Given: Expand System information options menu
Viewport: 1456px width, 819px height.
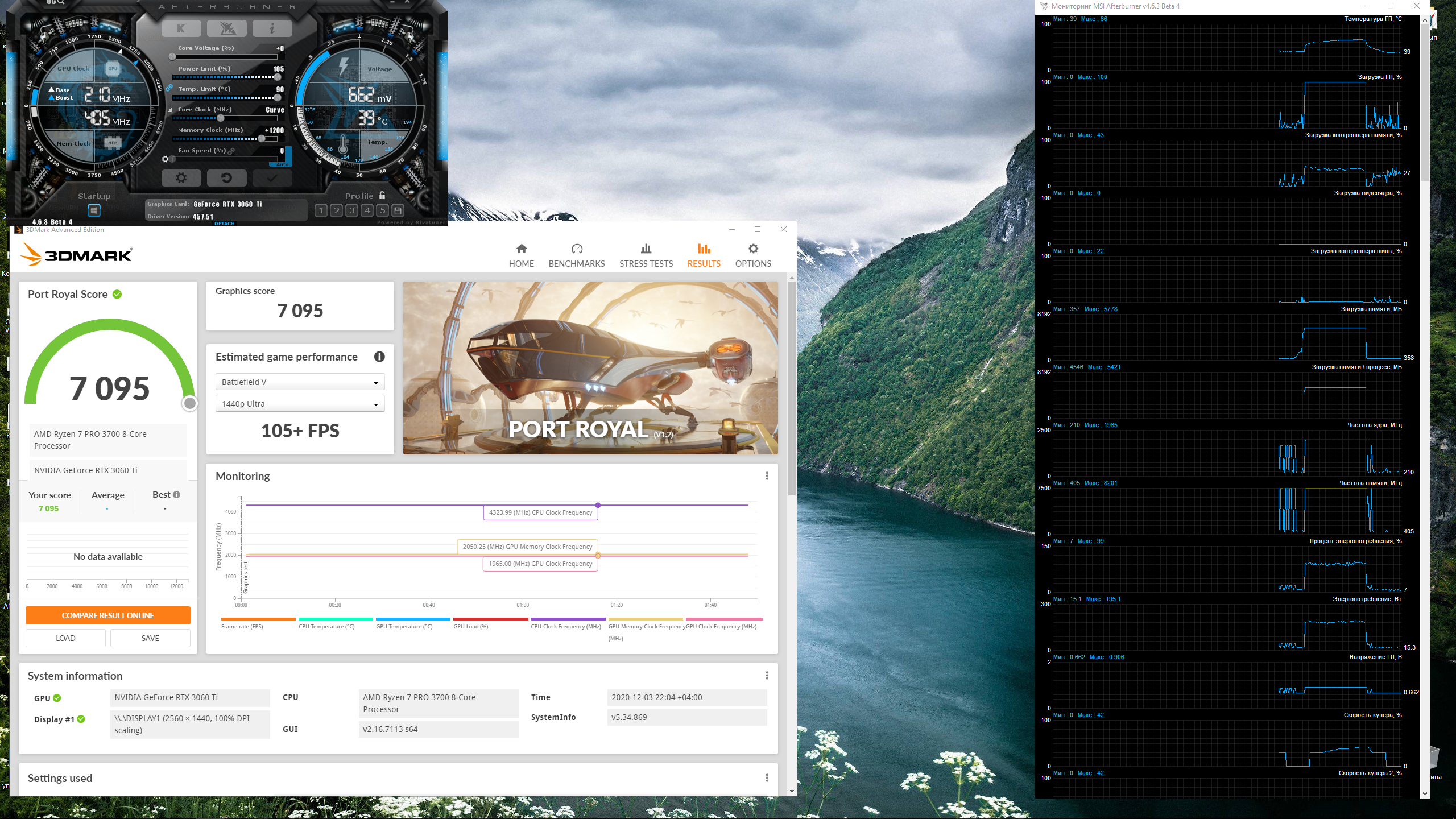Looking at the screenshot, I should pyautogui.click(x=767, y=676).
